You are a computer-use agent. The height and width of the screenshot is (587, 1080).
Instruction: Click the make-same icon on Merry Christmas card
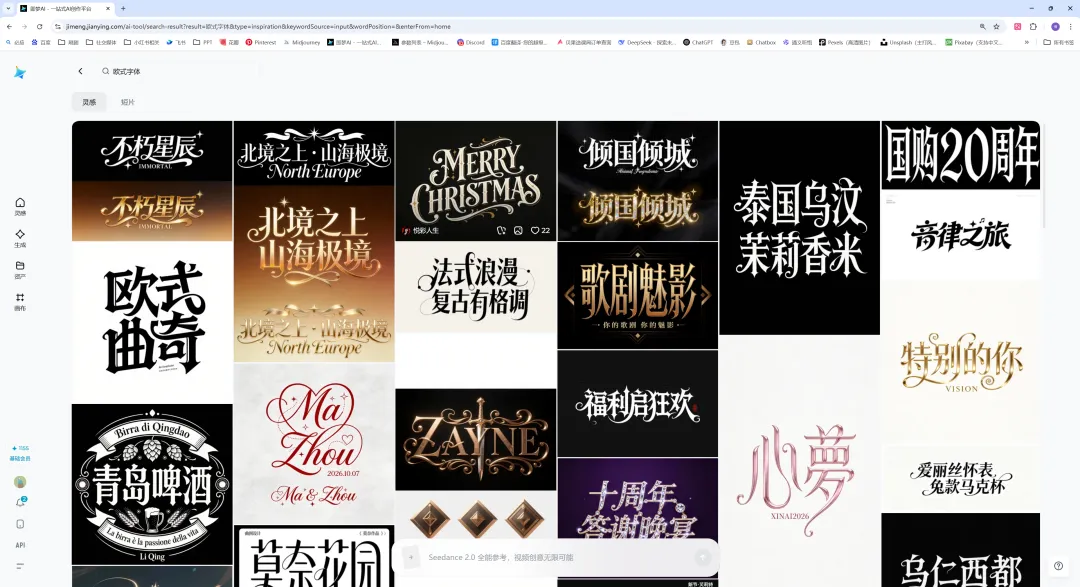click(501, 230)
